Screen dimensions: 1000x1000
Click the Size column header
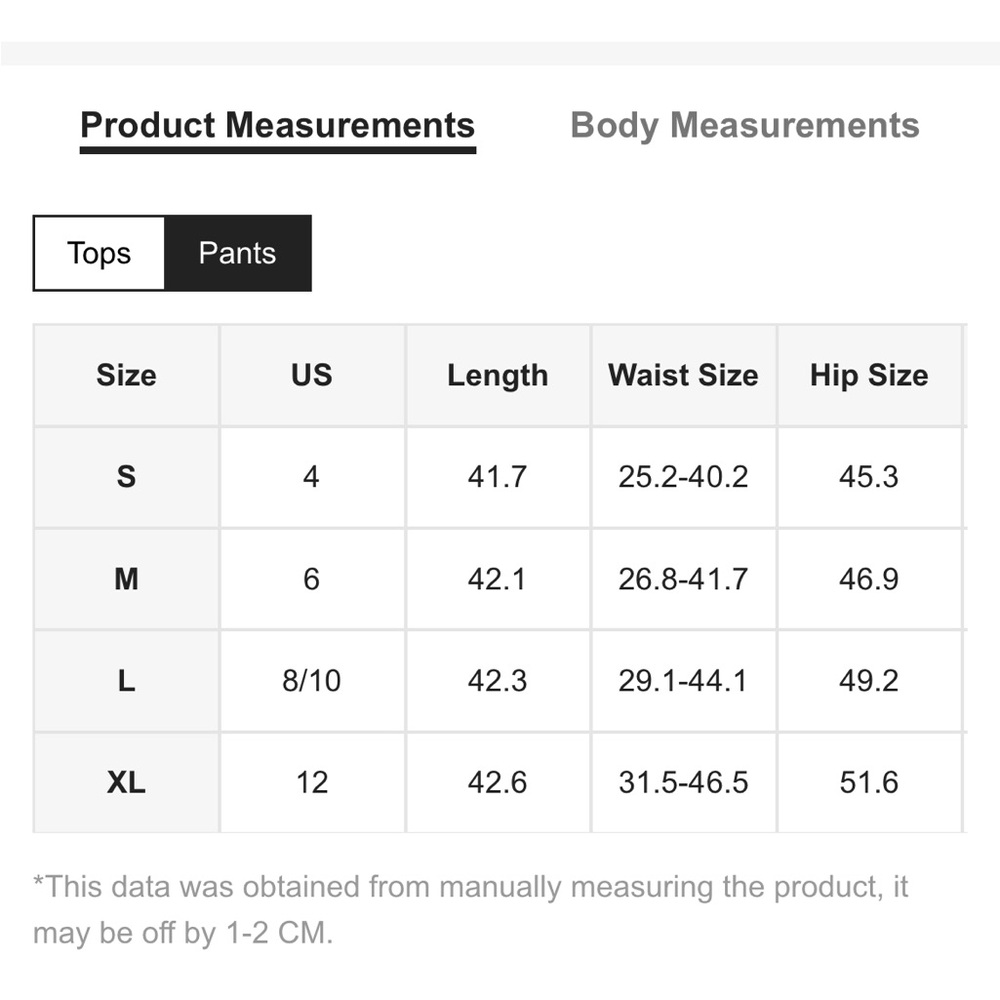[126, 375]
